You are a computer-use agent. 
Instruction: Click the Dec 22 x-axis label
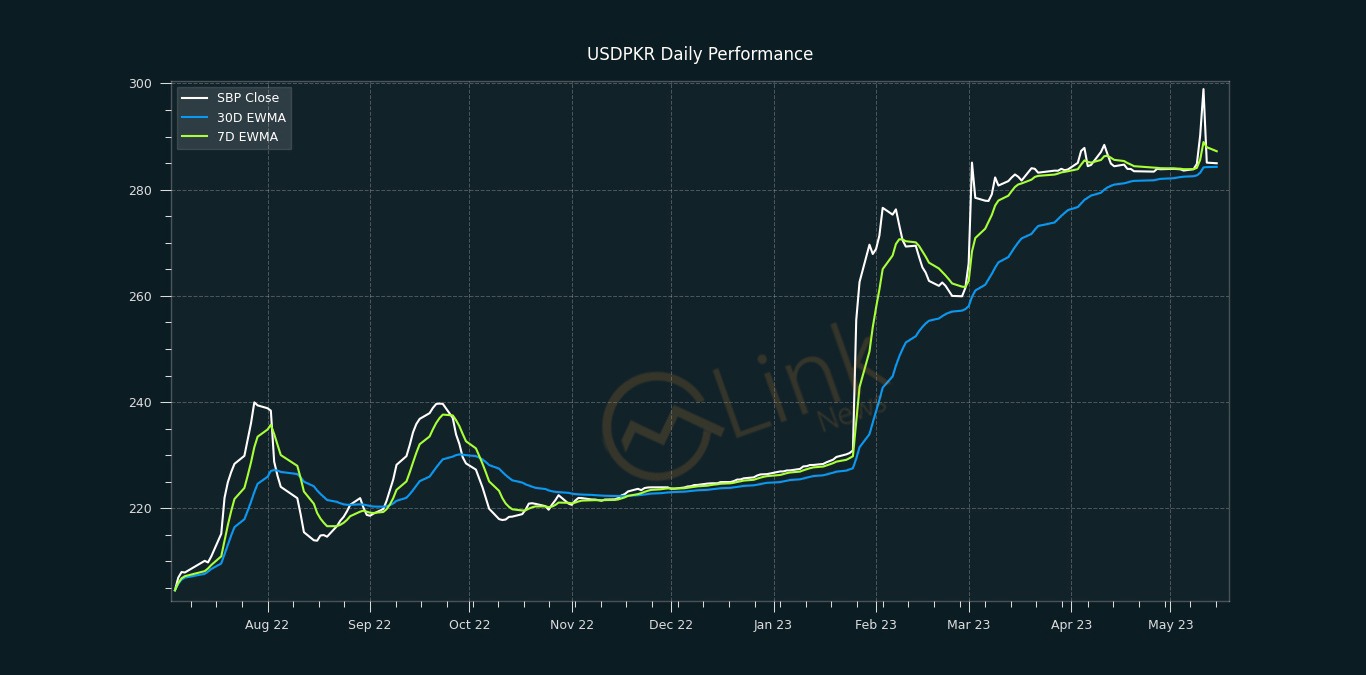pos(671,625)
